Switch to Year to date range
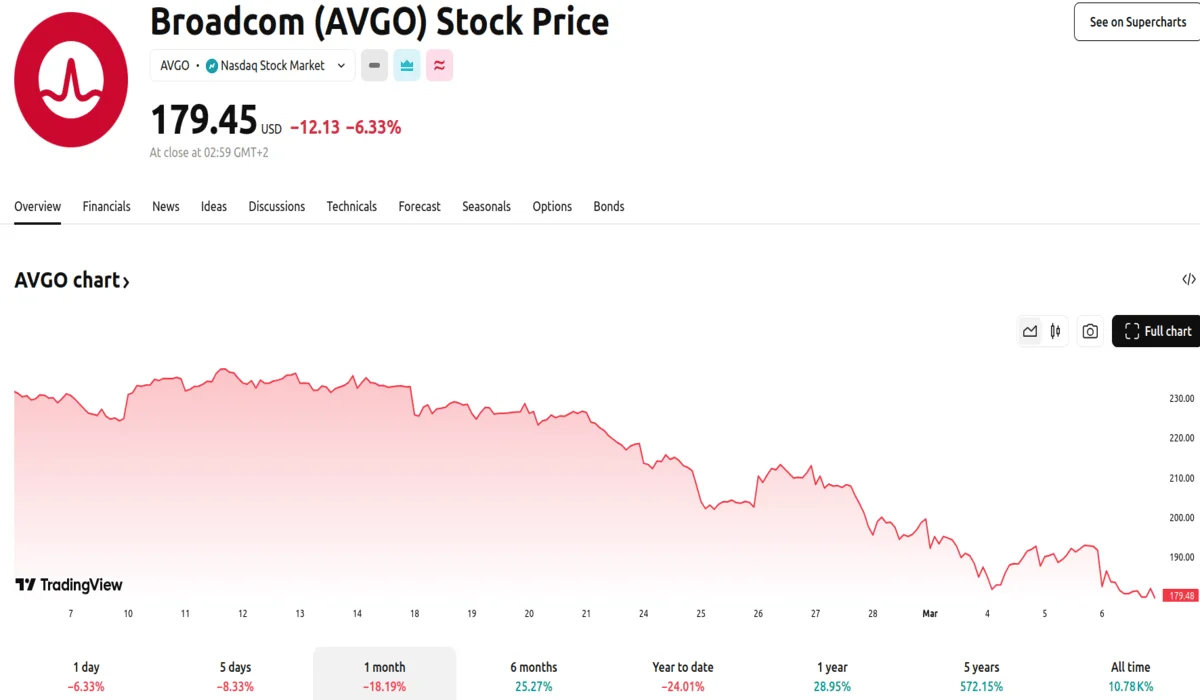 pos(682,672)
